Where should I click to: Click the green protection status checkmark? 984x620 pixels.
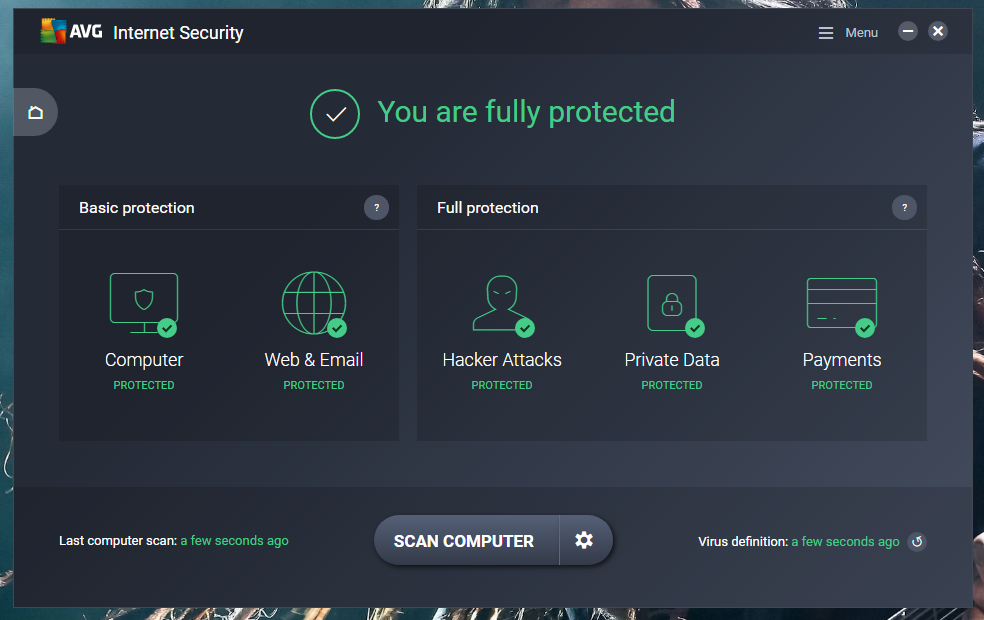(x=335, y=113)
